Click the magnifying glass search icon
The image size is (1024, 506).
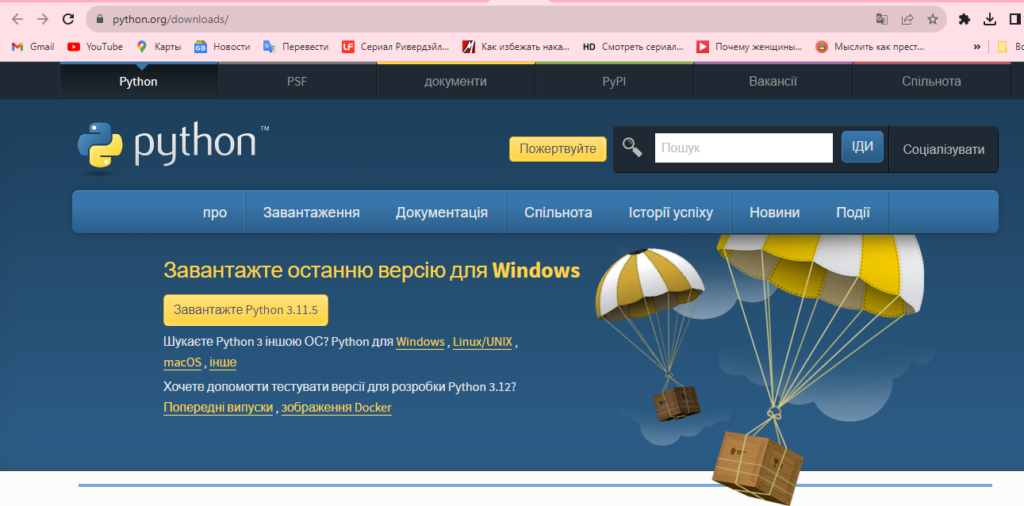[x=632, y=148]
